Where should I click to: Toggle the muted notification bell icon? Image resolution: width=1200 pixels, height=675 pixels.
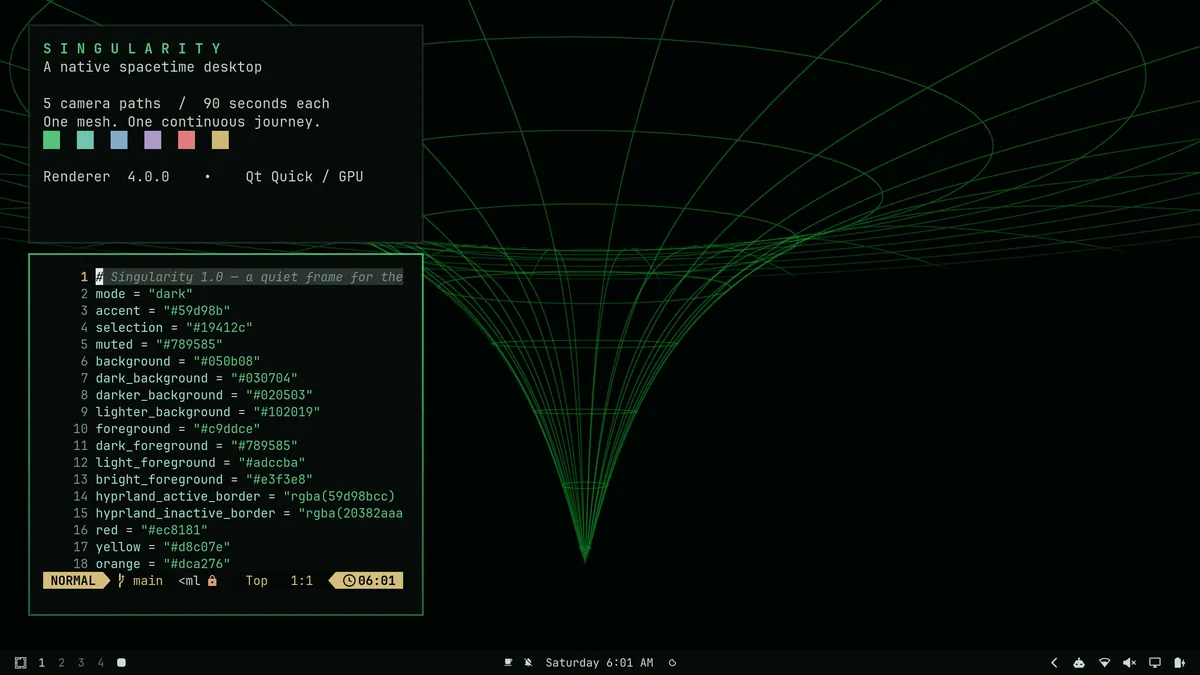[528, 663]
